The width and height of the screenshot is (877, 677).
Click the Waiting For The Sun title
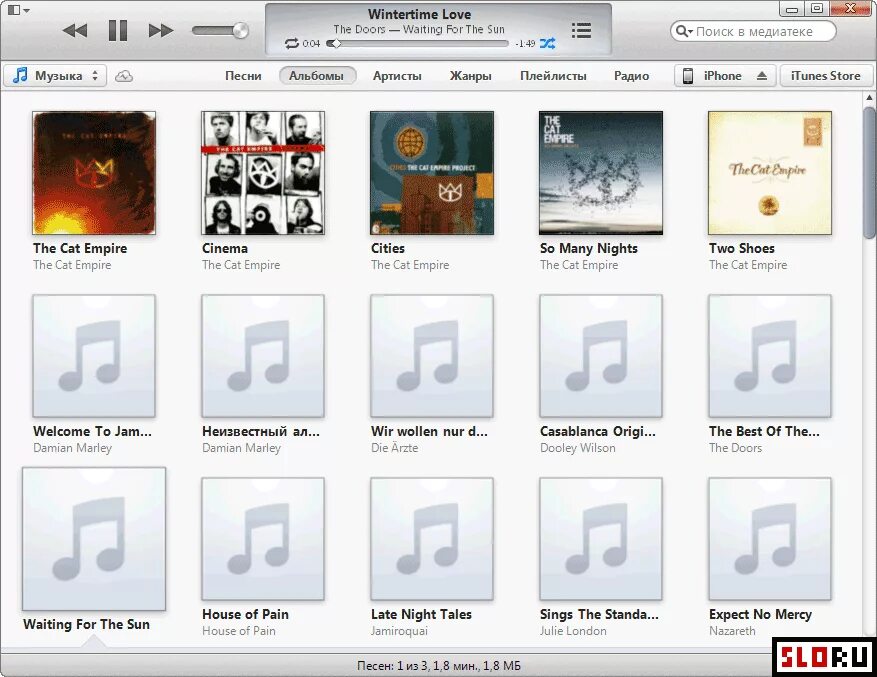tap(87, 624)
